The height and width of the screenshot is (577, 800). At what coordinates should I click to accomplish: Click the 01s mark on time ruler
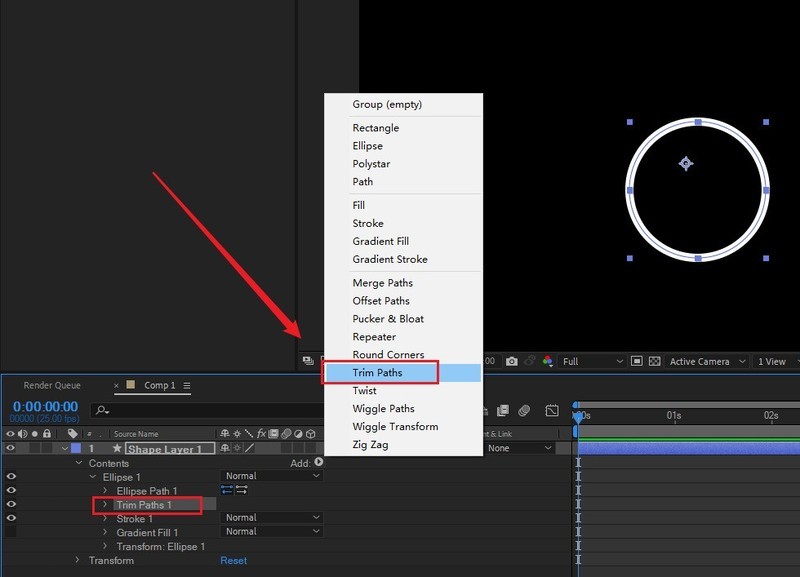674,415
